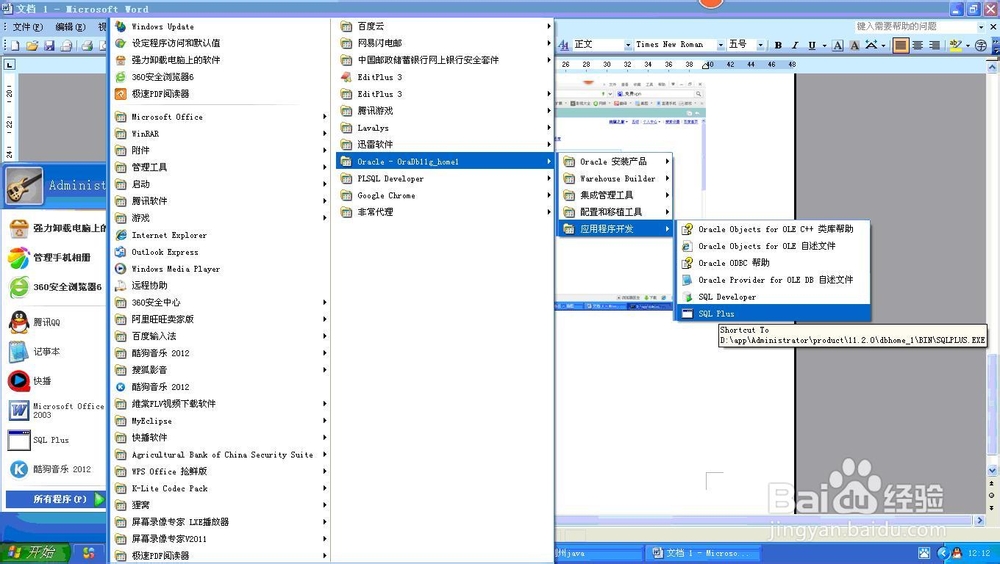The height and width of the screenshot is (564, 1000).
Task: Click Word's Save icon
Action: (49, 45)
